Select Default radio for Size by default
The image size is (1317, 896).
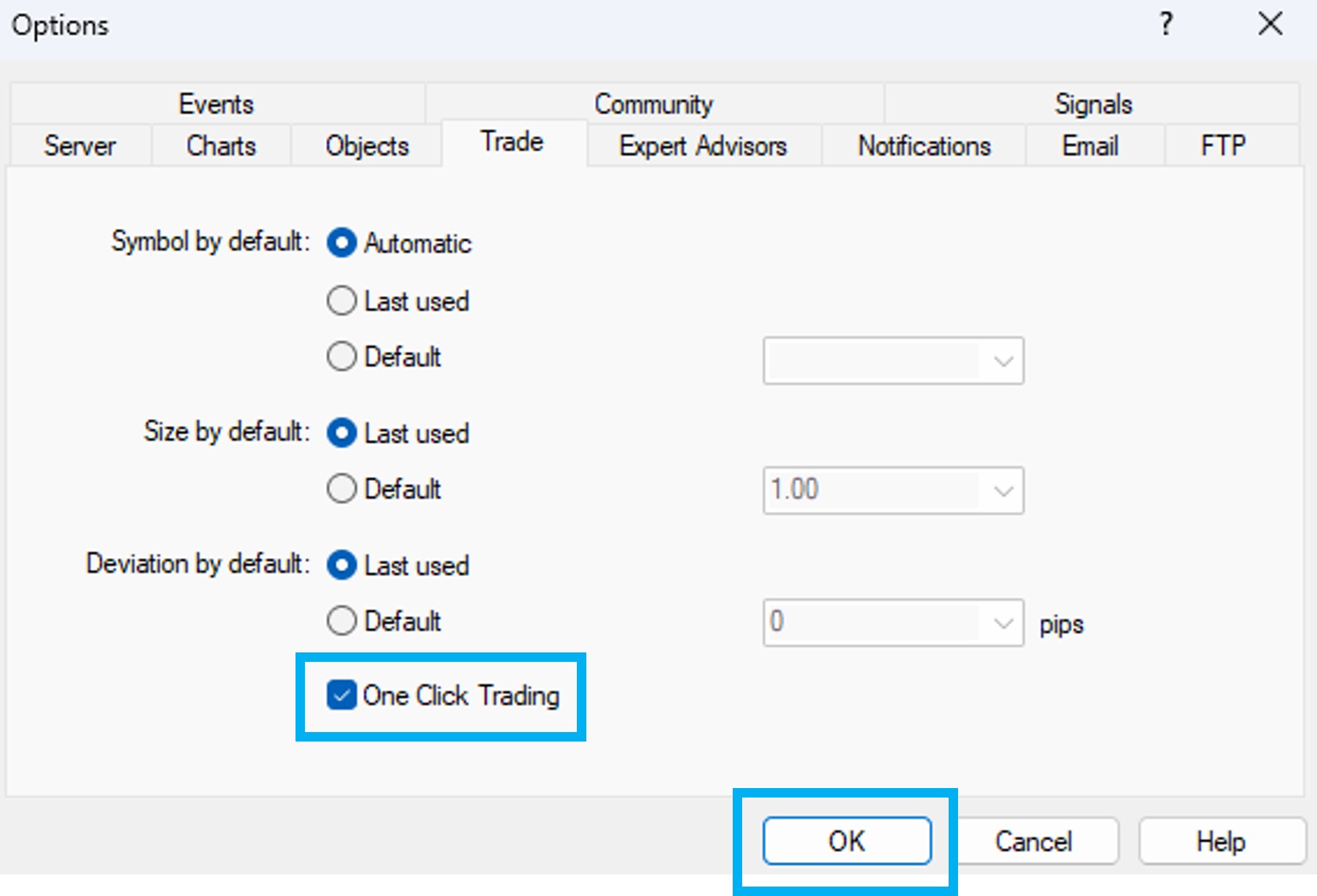[x=341, y=488]
